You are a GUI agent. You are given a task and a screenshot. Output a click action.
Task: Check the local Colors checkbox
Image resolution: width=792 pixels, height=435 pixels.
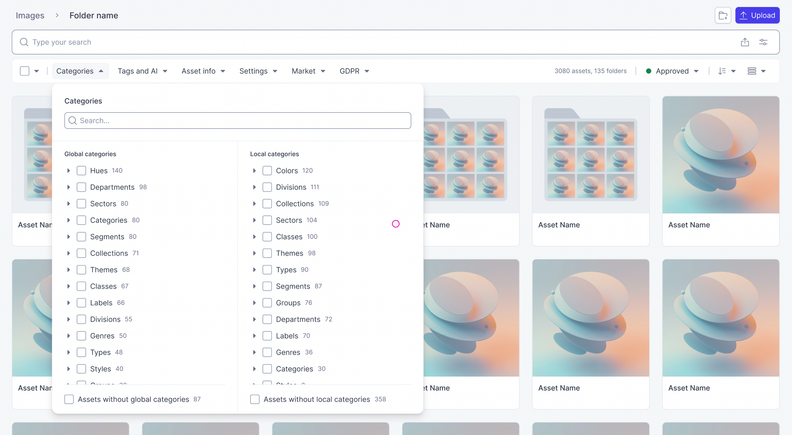[267, 171]
